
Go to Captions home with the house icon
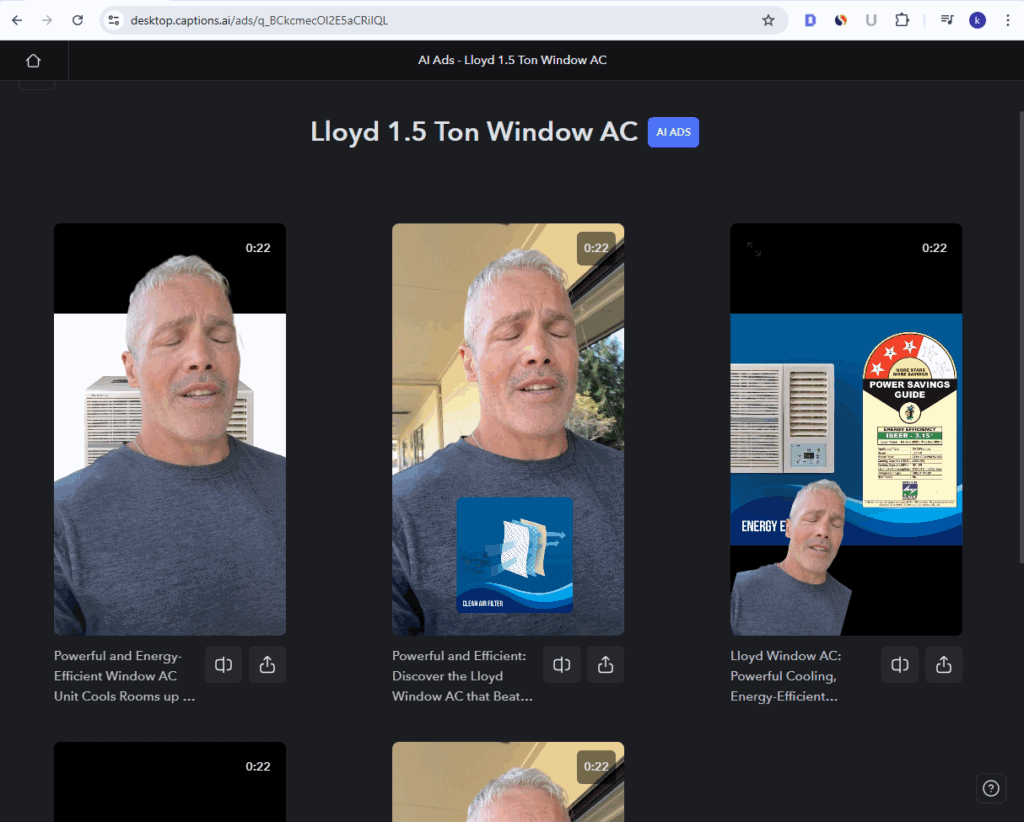[x=33, y=61]
